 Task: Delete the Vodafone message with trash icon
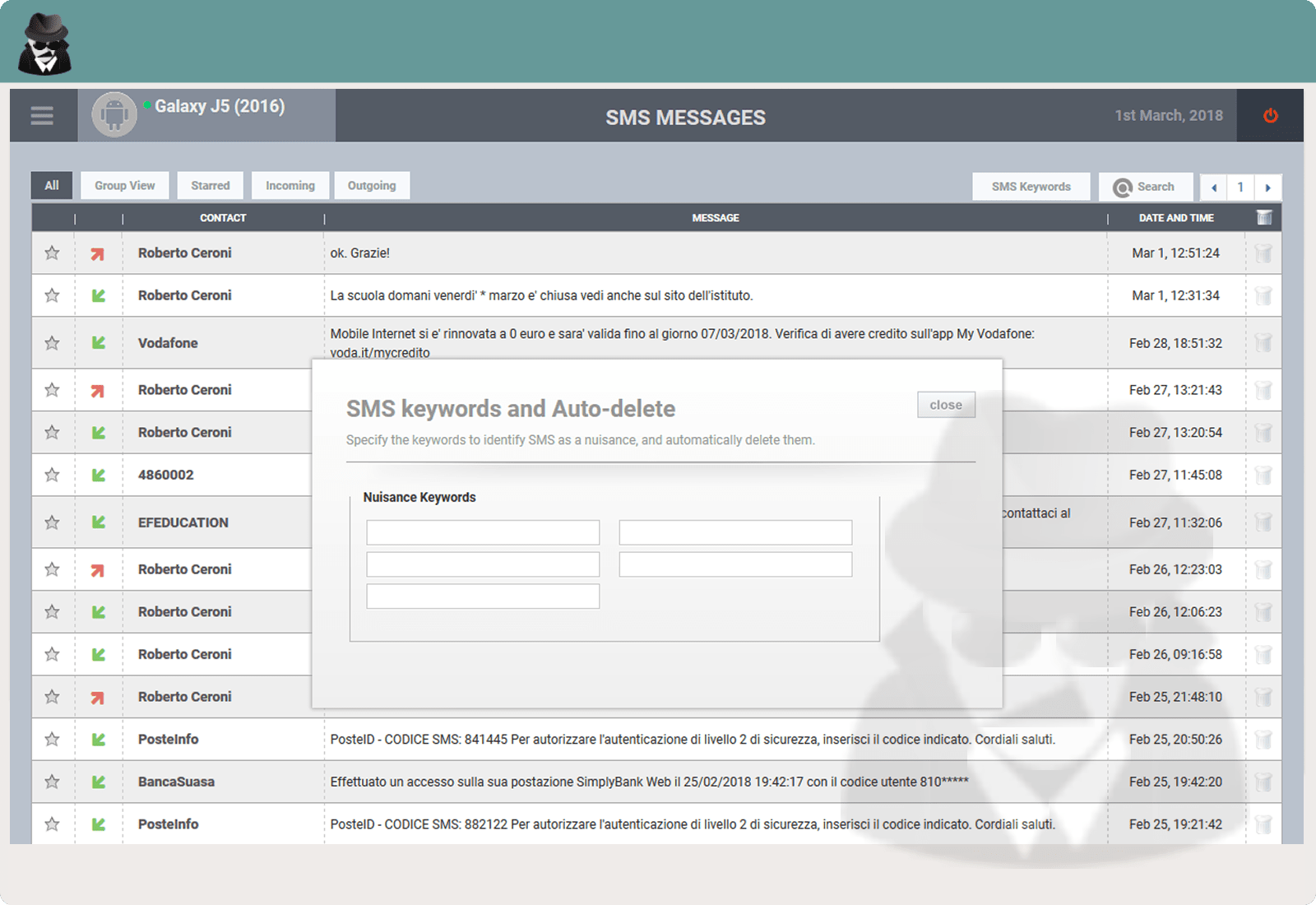pyautogui.click(x=1263, y=343)
